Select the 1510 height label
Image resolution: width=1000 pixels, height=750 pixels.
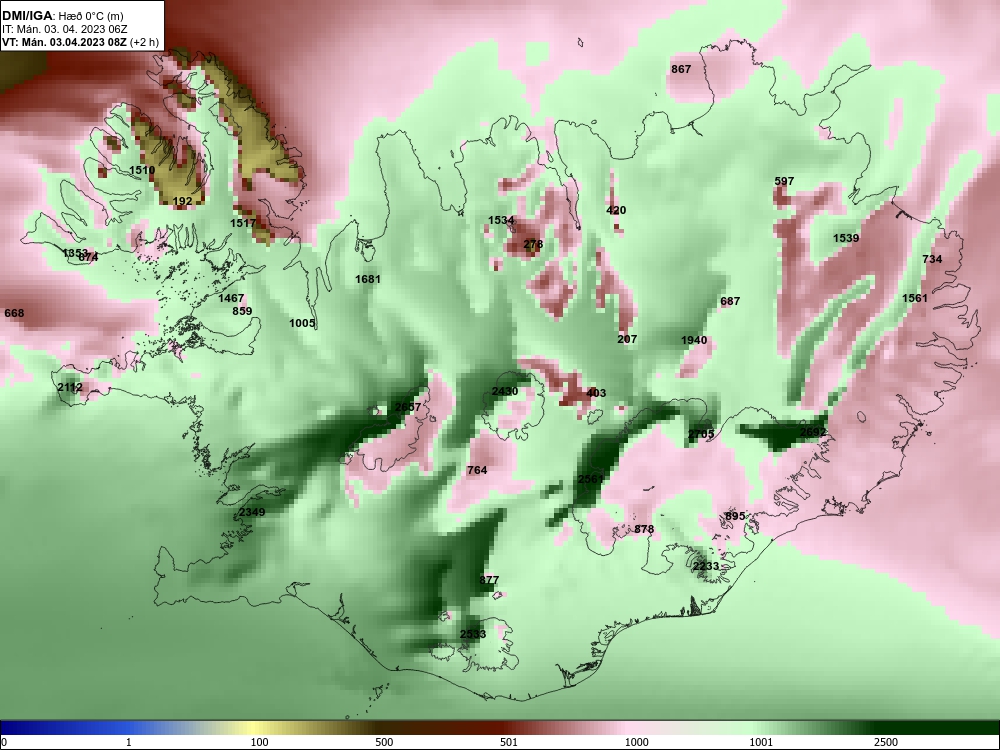click(x=142, y=170)
